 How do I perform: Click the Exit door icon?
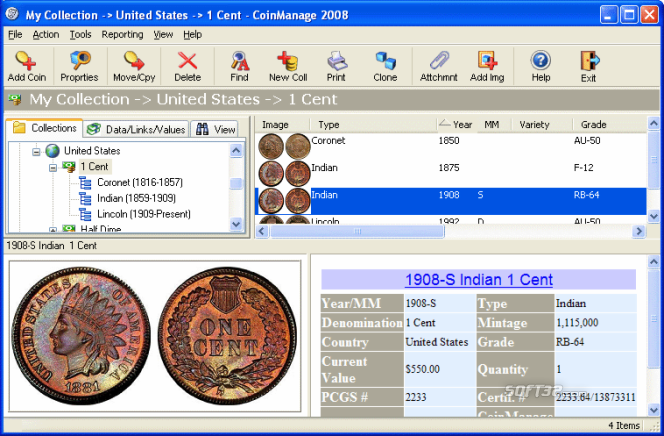pos(589,61)
